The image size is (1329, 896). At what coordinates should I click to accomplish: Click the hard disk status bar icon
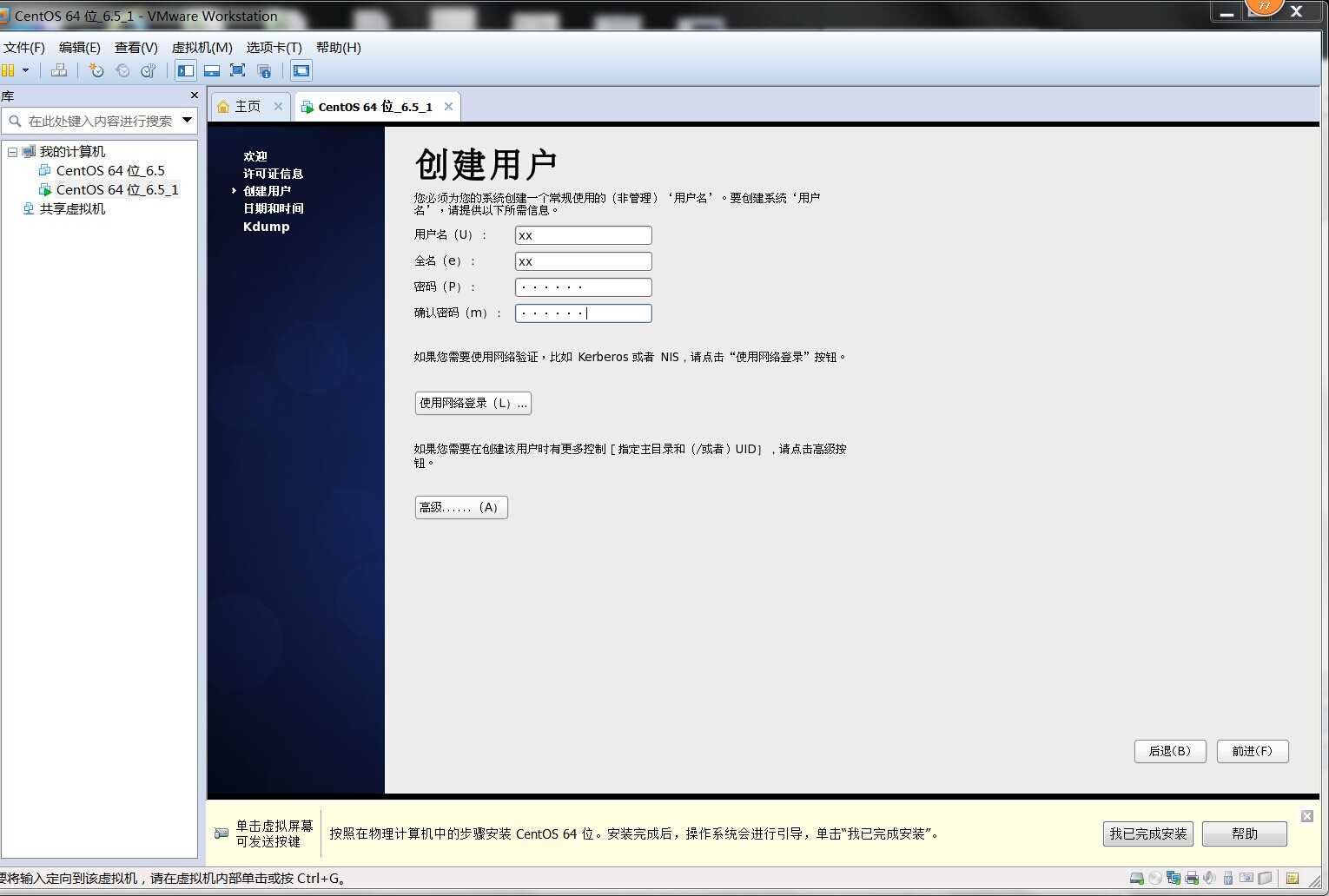[1136, 878]
